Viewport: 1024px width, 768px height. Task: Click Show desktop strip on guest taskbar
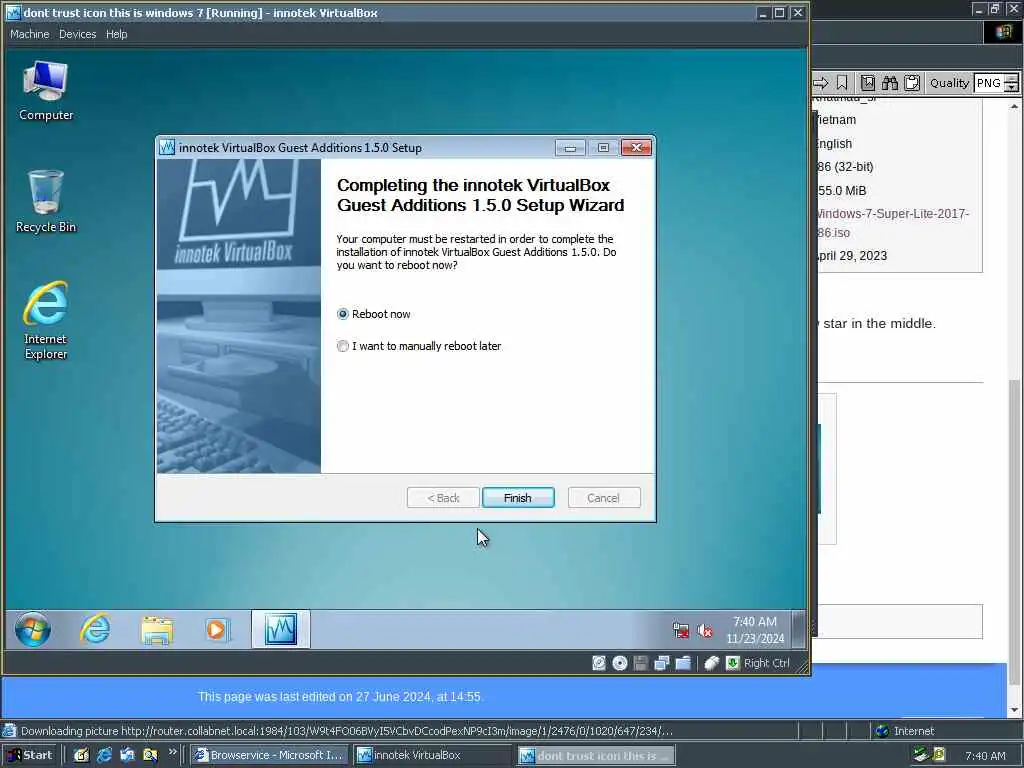tap(798, 630)
